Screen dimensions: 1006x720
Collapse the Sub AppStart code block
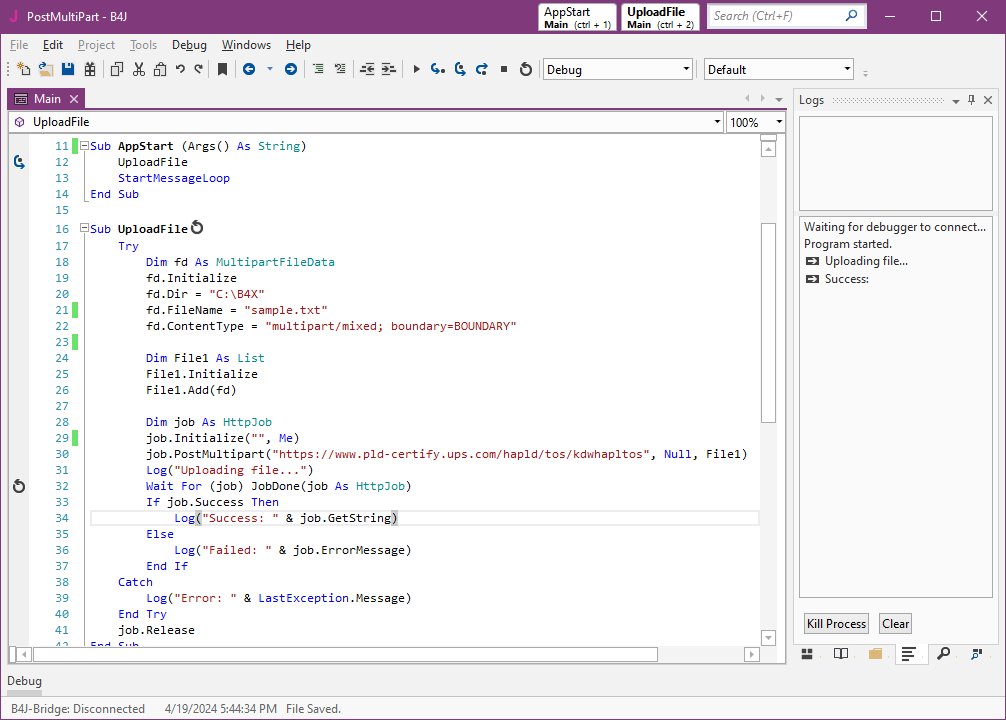tap(84, 146)
